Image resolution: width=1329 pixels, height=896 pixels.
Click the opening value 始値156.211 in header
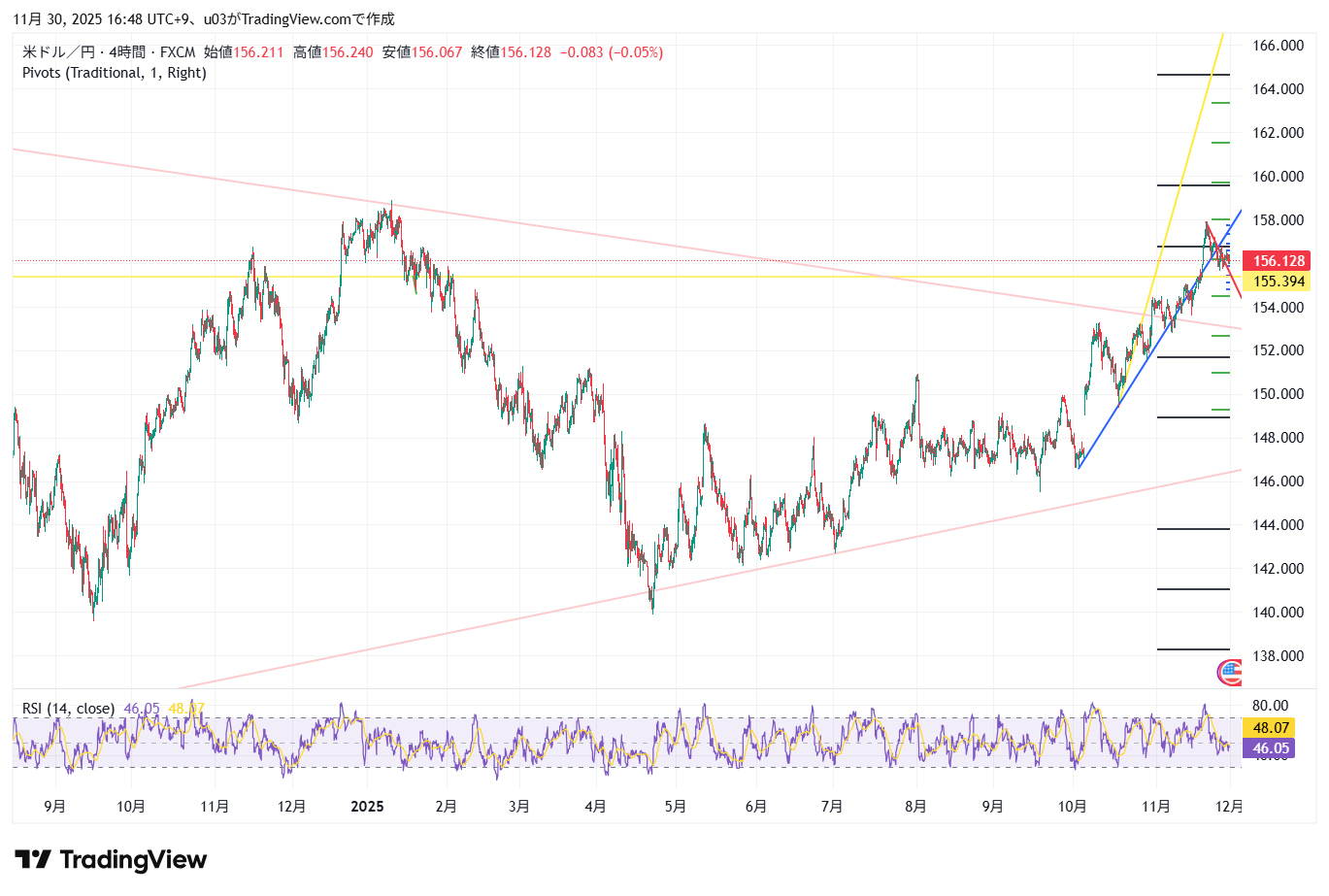click(244, 52)
